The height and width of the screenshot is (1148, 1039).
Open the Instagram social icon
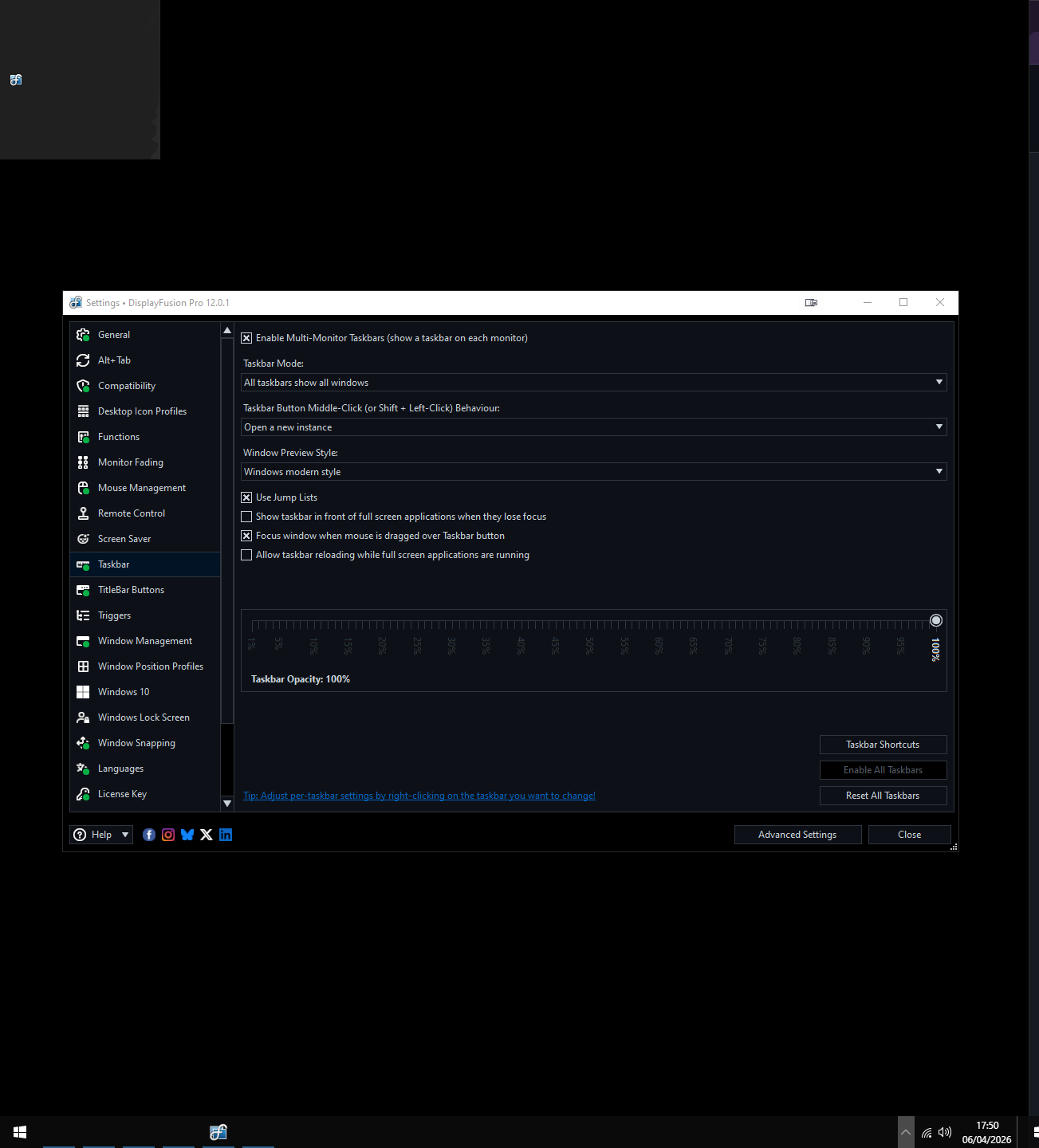tap(168, 835)
